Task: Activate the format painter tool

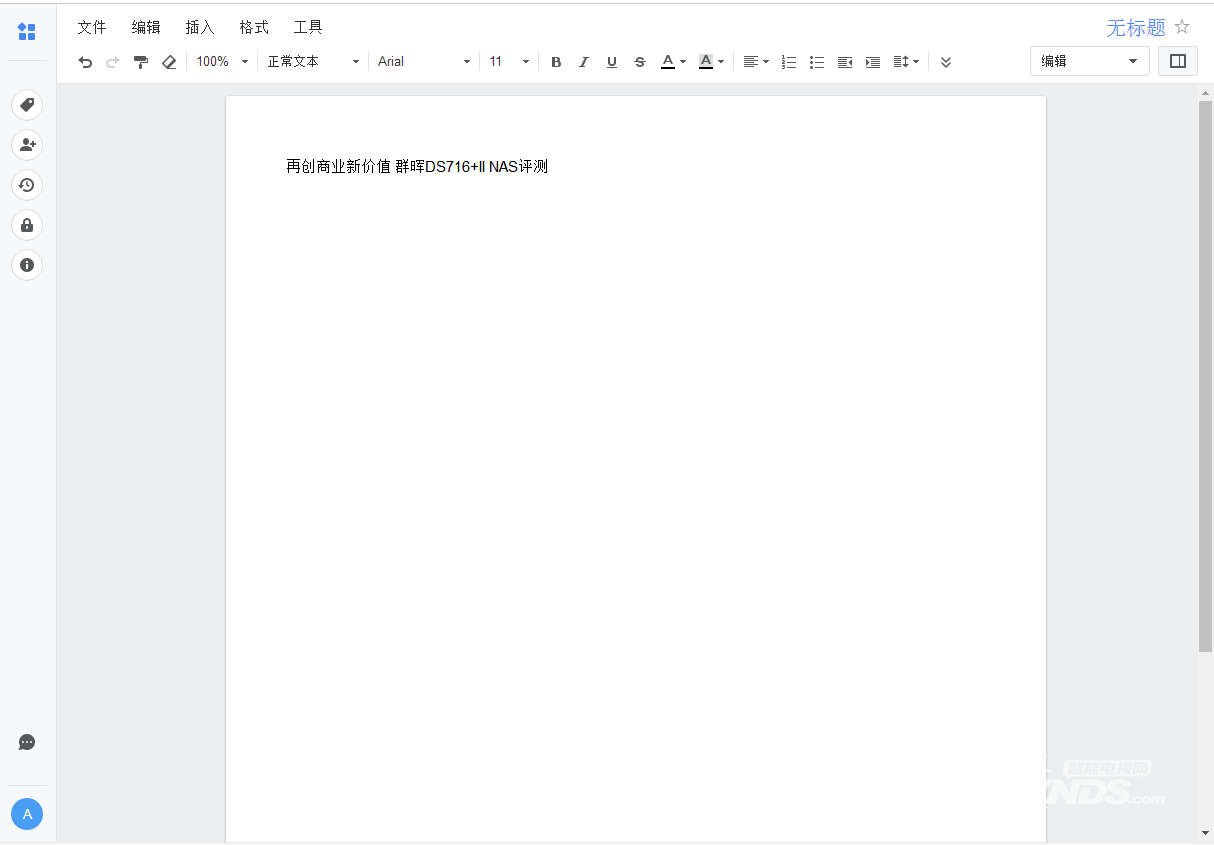Action: 141,62
